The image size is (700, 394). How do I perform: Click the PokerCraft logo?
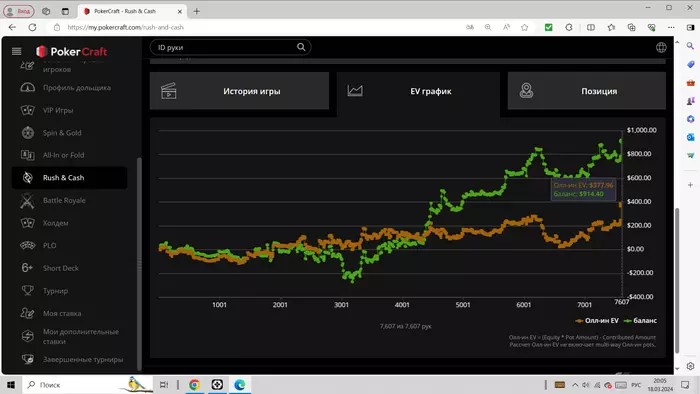coord(71,52)
